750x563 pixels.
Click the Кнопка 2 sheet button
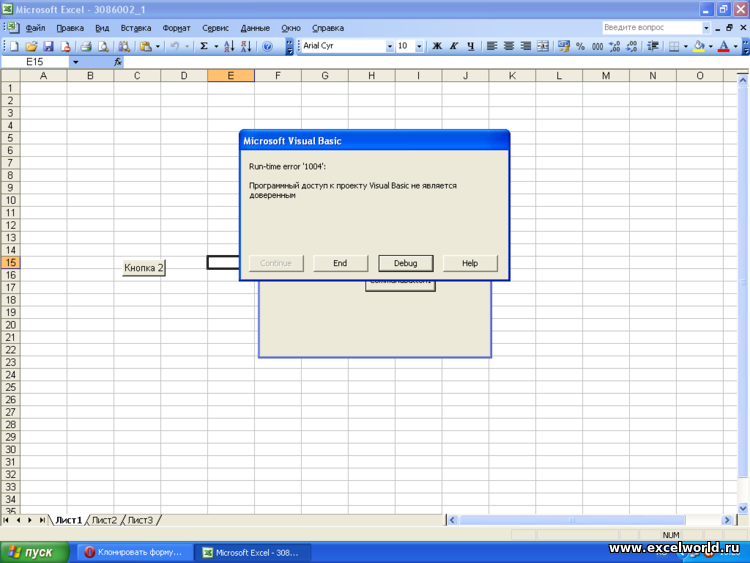click(143, 268)
